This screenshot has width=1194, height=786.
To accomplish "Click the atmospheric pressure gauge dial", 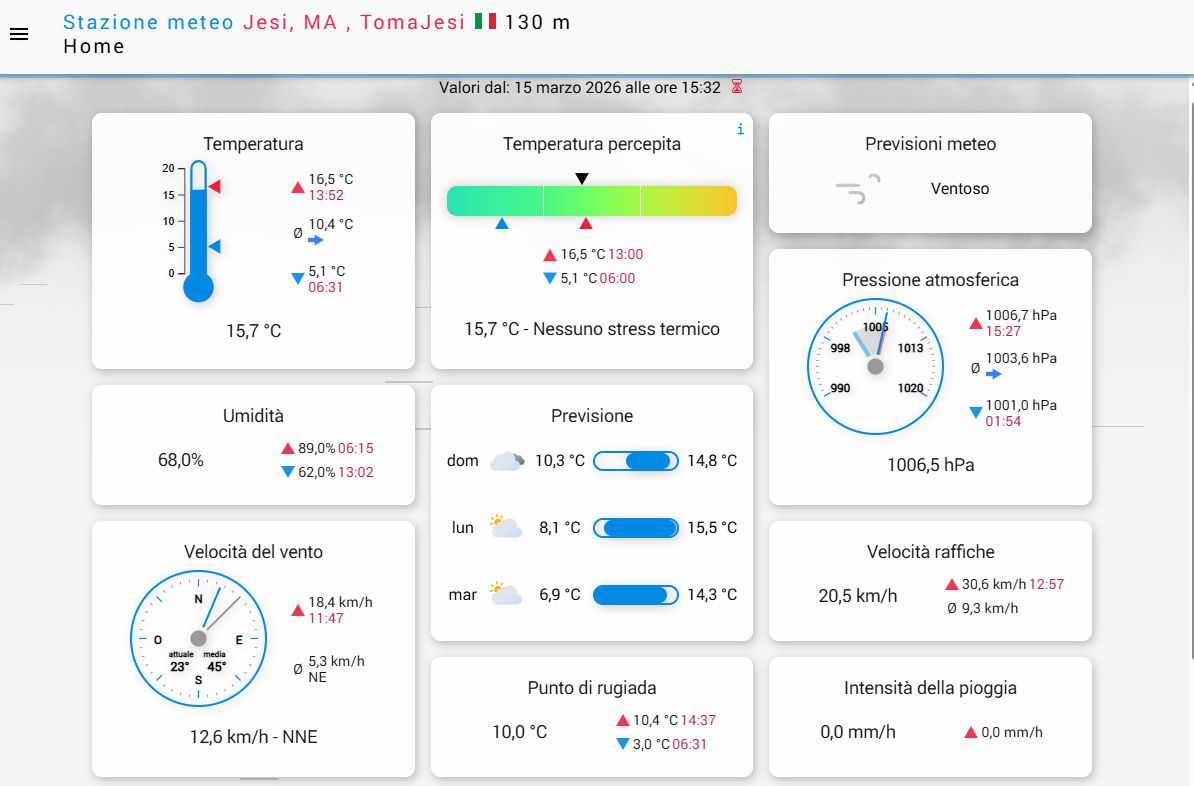I will [x=875, y=366].
